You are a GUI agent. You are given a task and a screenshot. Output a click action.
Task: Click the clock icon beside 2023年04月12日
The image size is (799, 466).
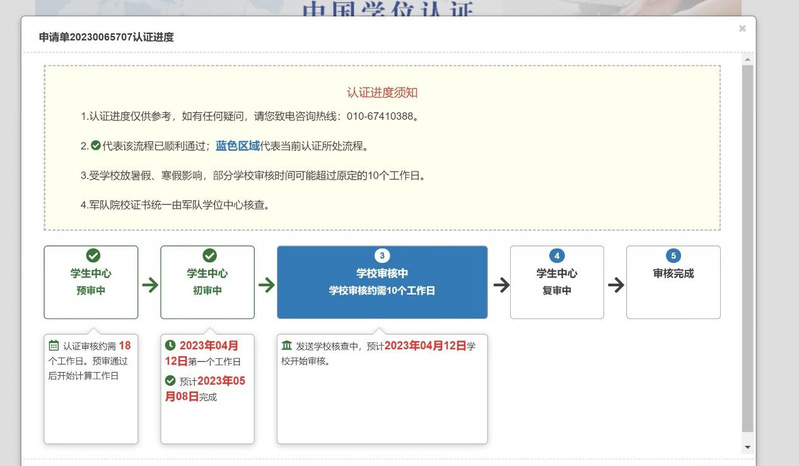click(170, 346)
